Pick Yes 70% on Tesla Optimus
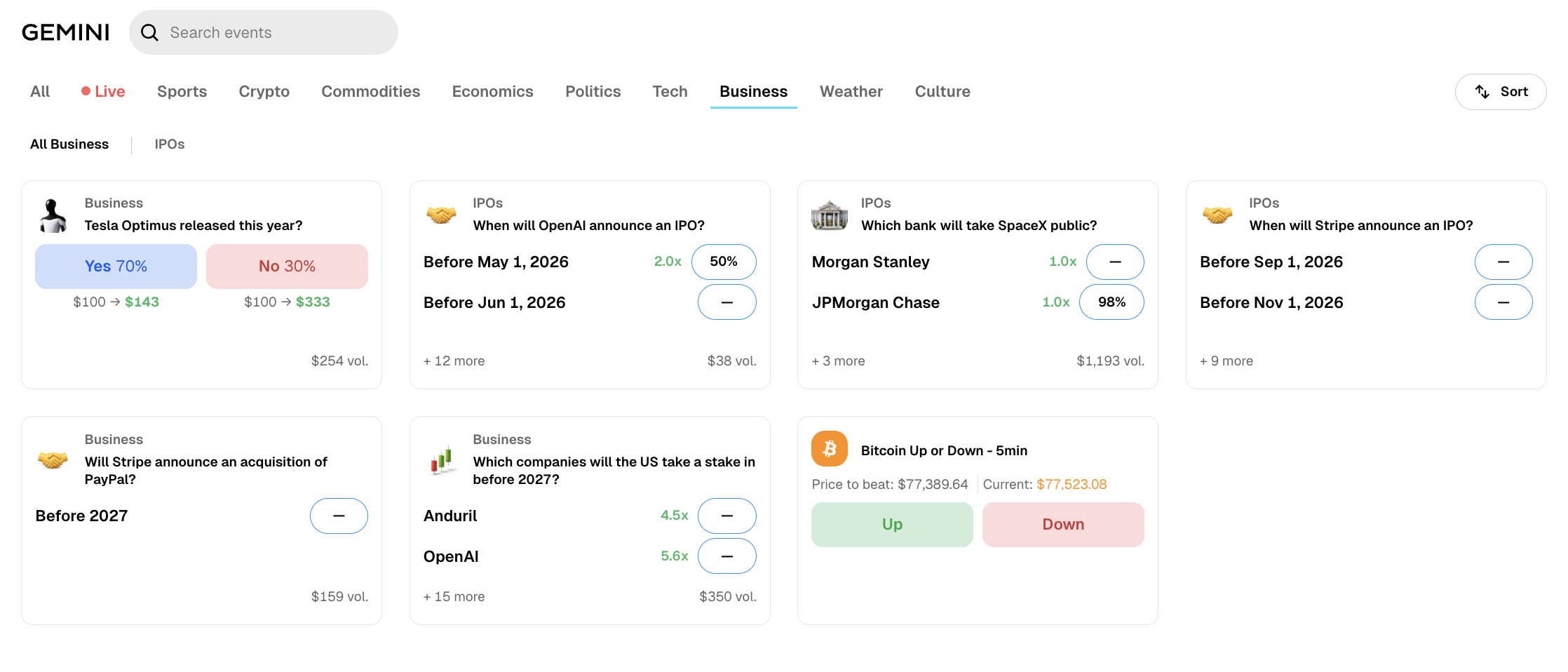Image resolution: width=1568 pixels, height=672 pixels. tap(116, 267)
